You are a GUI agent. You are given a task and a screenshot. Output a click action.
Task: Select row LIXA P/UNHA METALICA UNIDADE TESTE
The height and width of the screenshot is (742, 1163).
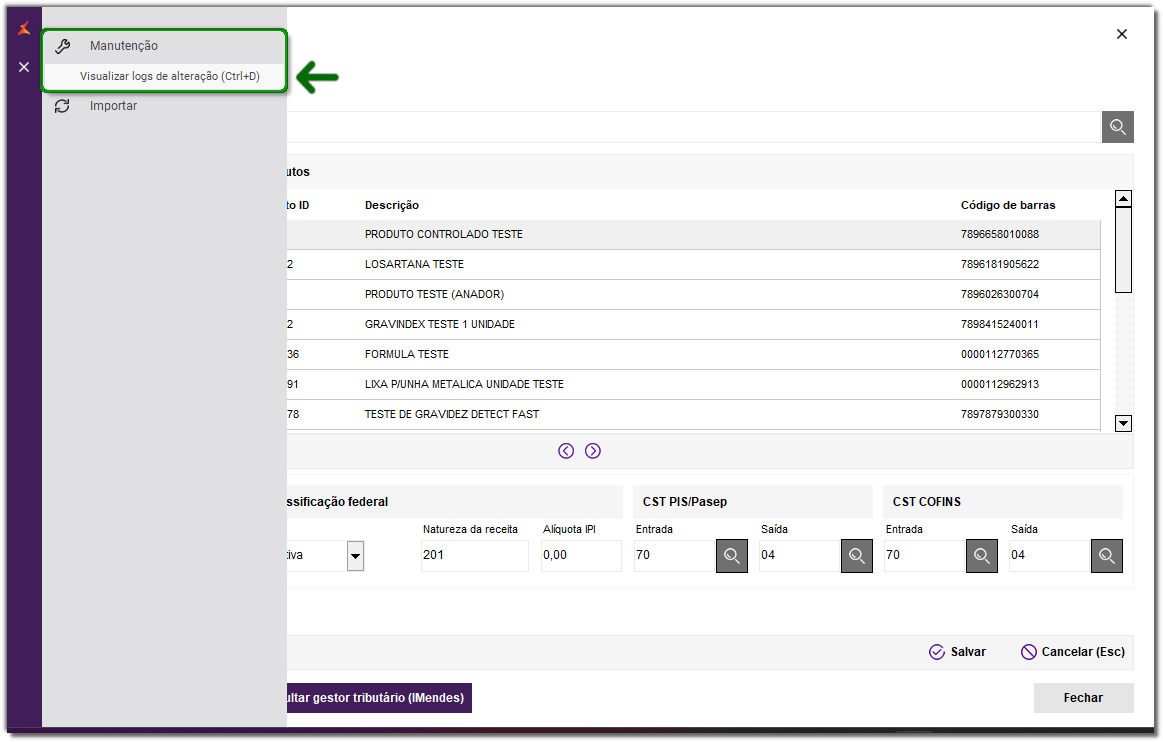pos(693,384)
